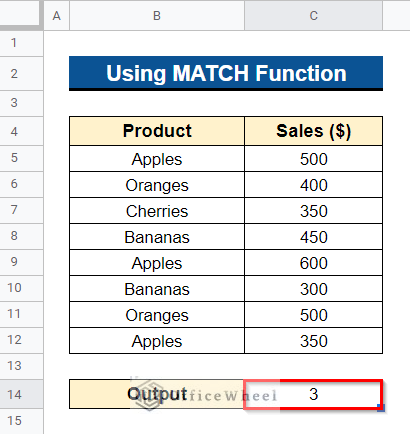This screenshot has width=410, height=434.
Task: Select column A header
Action: pos(56,15)
